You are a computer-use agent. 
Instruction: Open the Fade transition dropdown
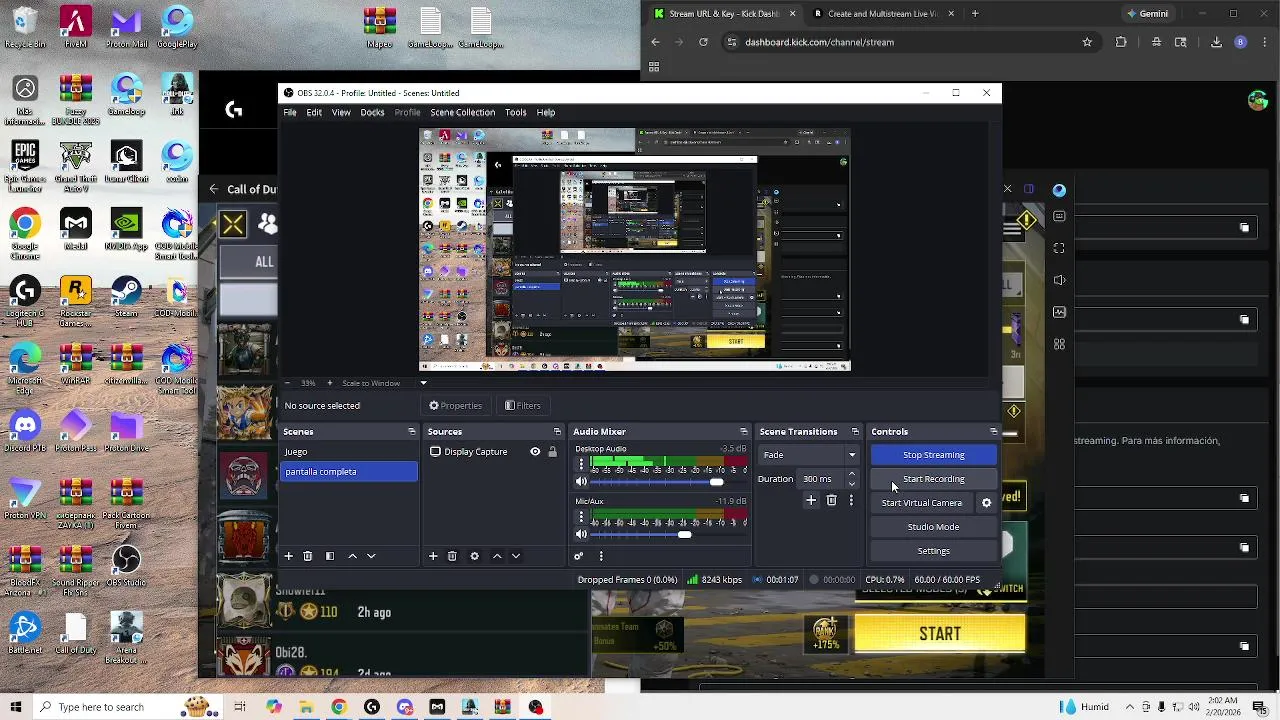pos(809,455)
